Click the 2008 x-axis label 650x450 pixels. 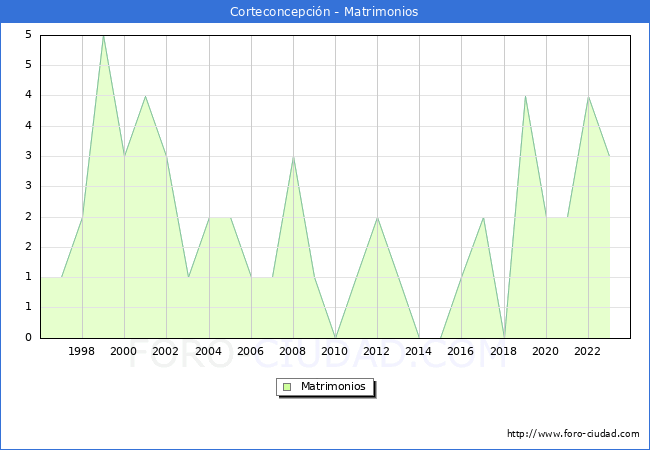(x=293, y=351)
